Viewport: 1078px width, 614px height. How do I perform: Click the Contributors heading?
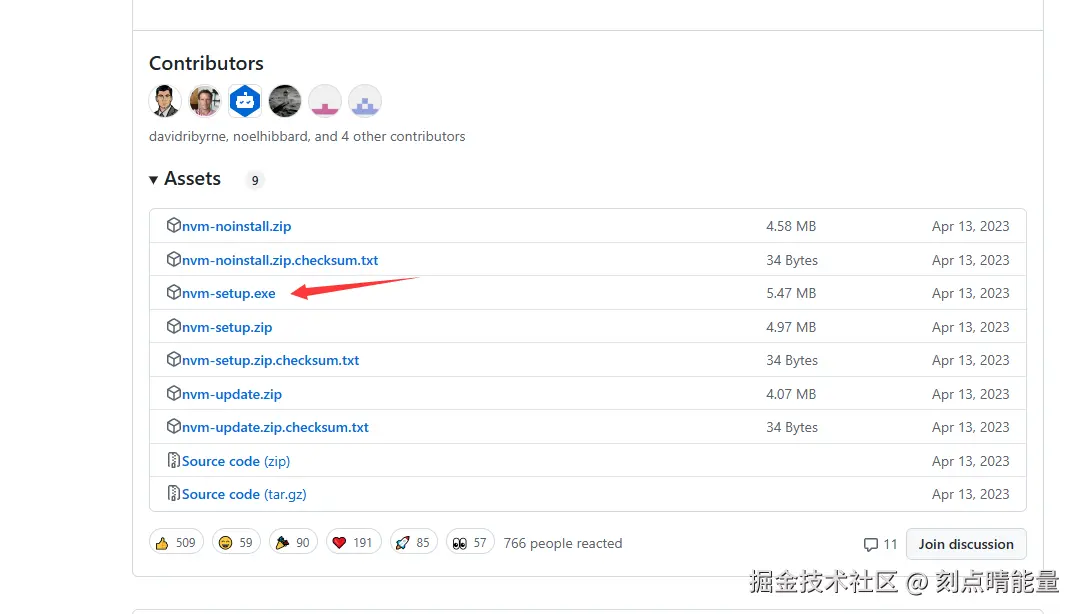point(206,63)
